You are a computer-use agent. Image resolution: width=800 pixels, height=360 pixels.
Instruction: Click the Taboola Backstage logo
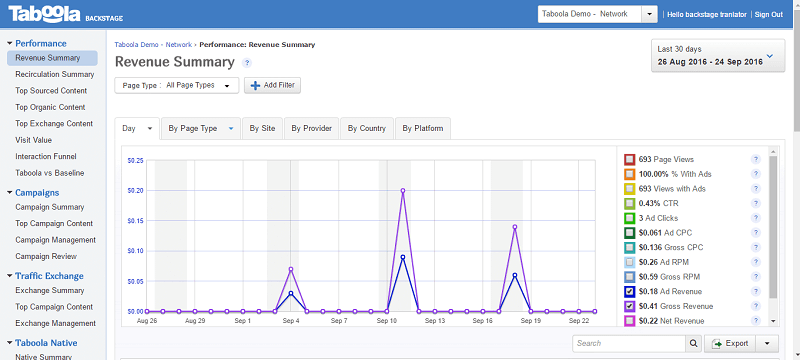(x=65, y=14)
